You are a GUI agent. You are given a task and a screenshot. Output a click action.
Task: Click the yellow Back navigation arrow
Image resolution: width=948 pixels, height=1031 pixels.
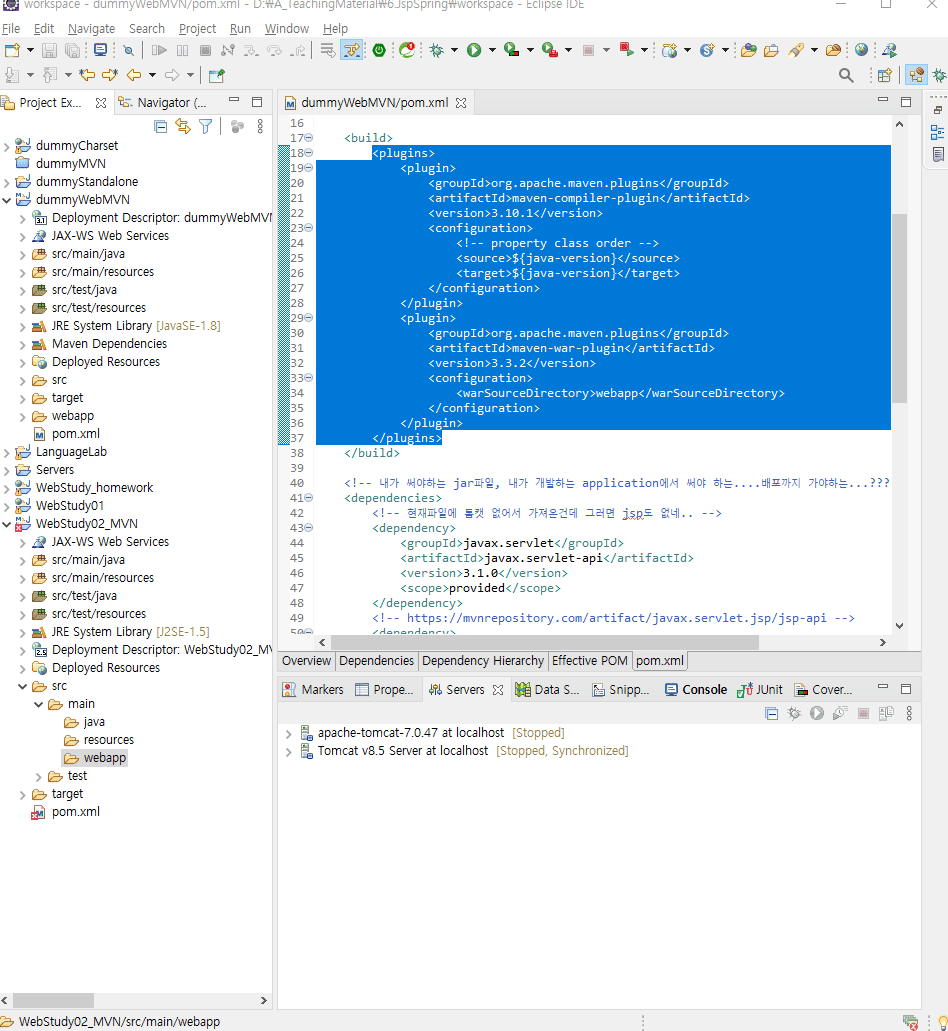pos(134,75)
